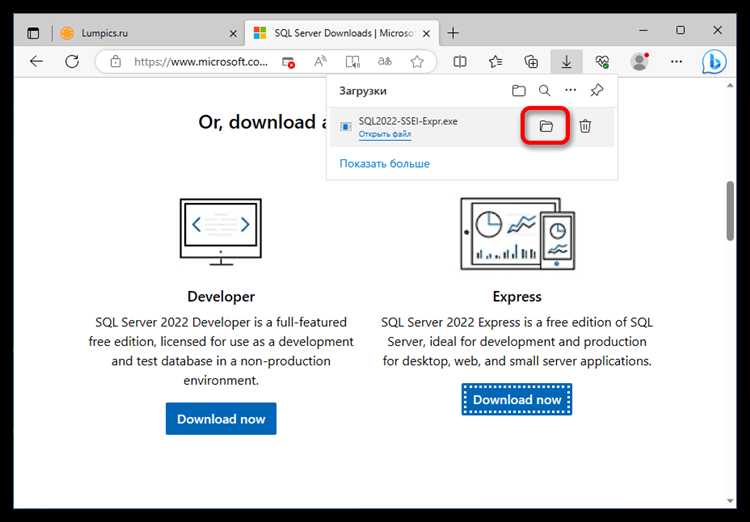Image resolution: width=750 pixels, height=522 pixels.
Task: Open a new browser tab
Action: 453,33
